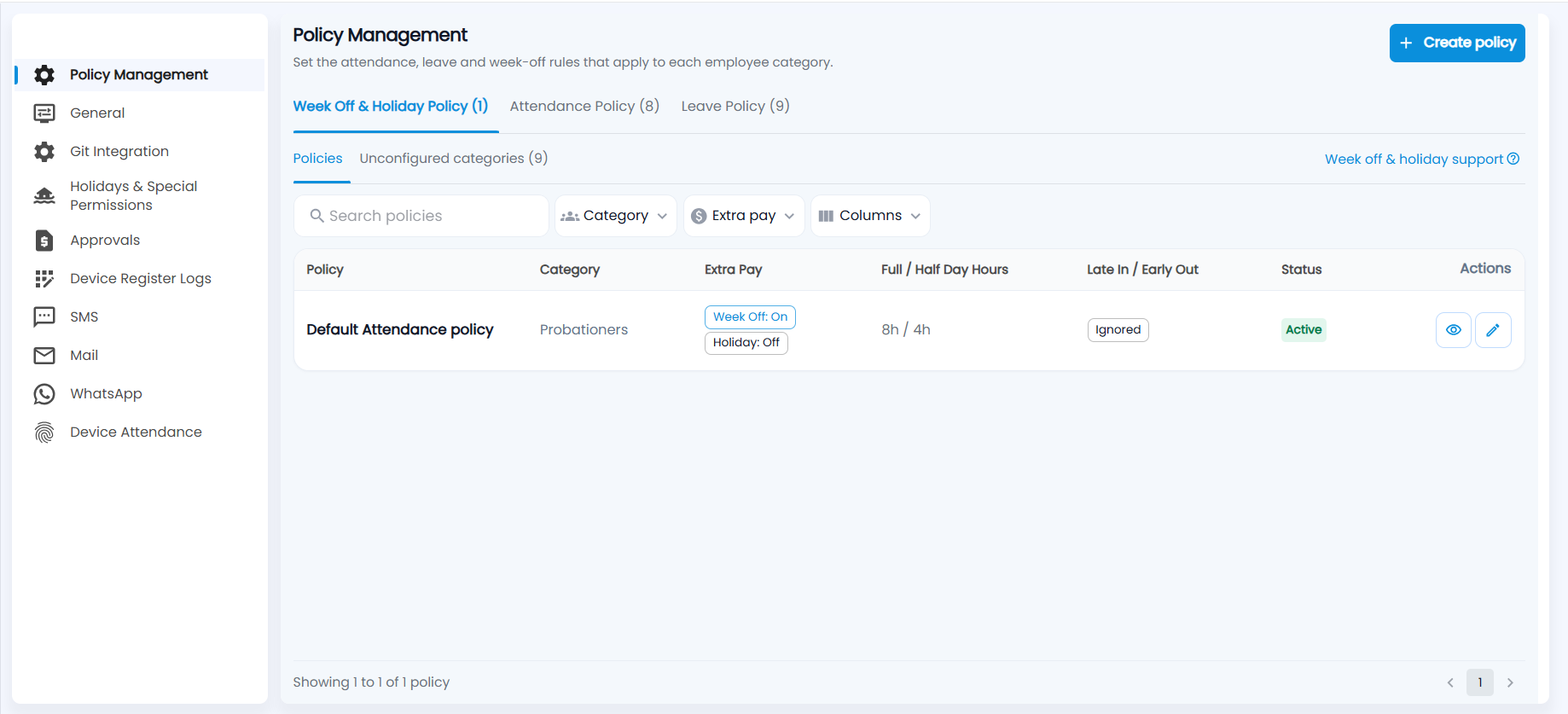Click the Ignored badge
This screenshot has width=1568, height=714.
click(1118, 330)
